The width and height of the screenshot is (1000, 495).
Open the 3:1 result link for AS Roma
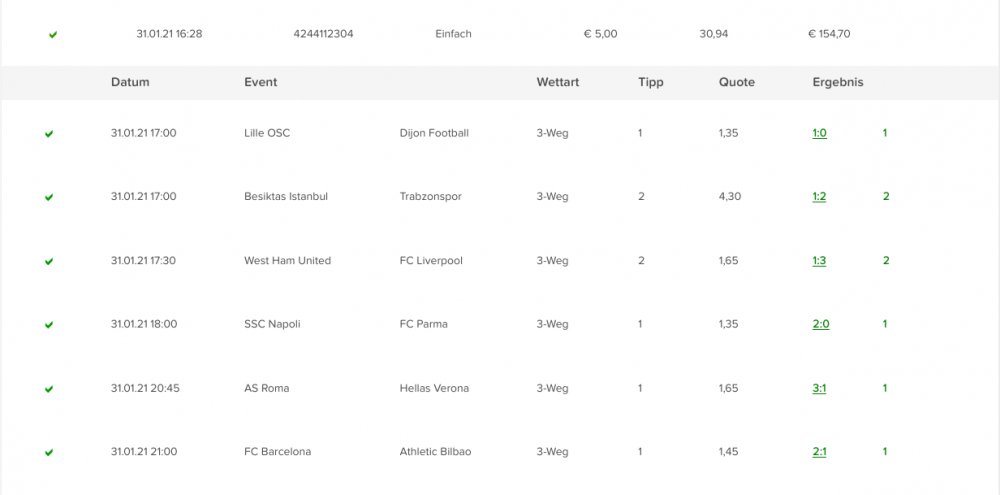tap(820, 388)
